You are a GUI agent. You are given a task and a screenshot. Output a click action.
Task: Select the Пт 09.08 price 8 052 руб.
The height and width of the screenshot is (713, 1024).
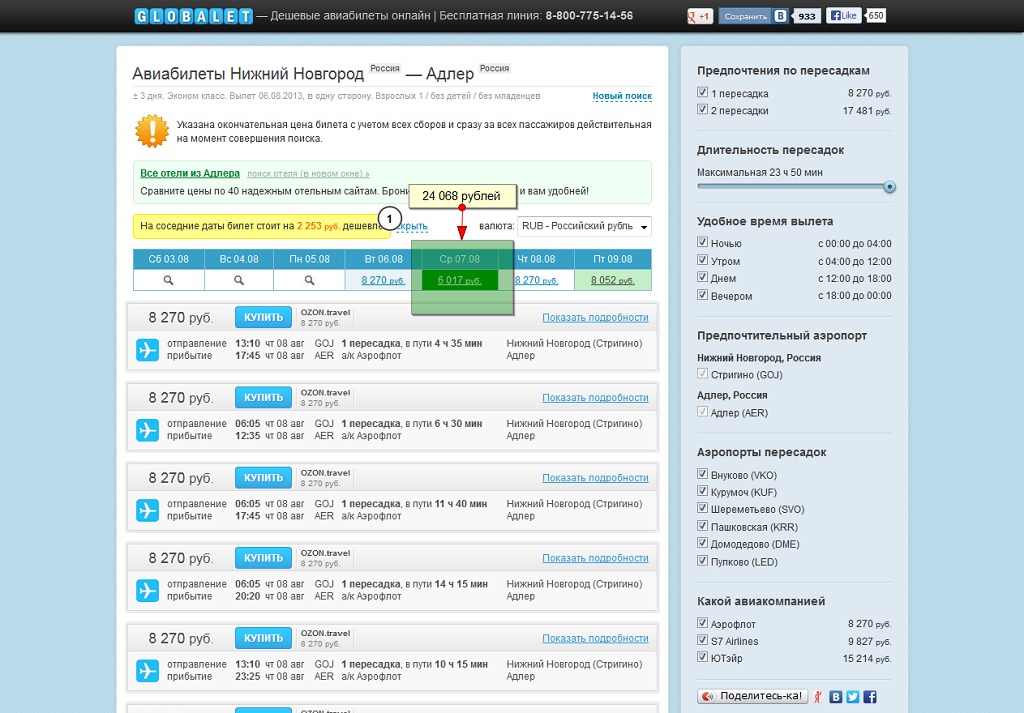tap(612, 281)
